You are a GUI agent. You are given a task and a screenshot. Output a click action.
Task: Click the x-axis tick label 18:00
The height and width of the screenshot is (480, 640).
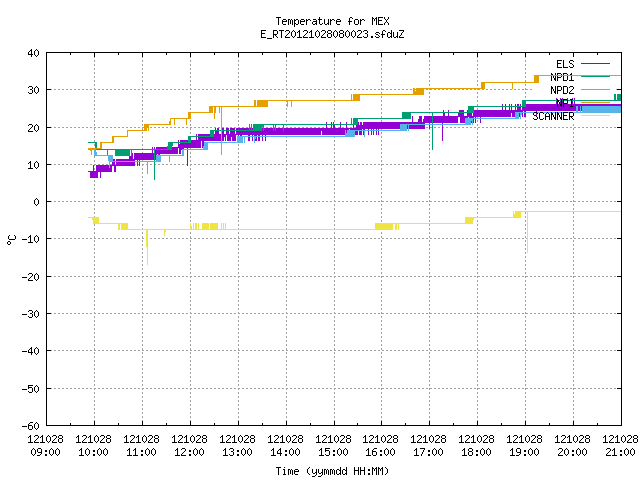(476, 452)
